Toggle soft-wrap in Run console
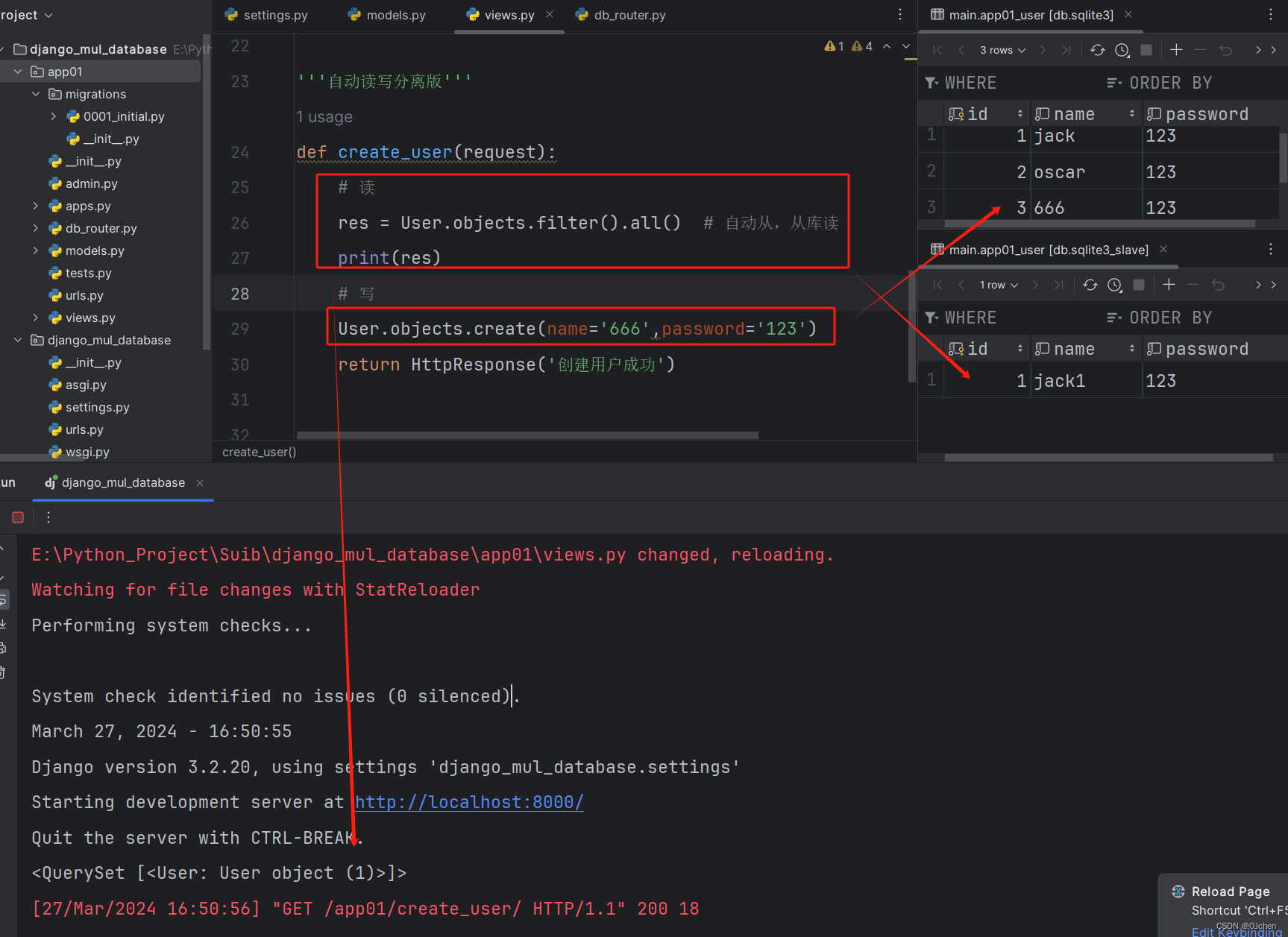The image size is (1288, 937). tap(4, 600)
